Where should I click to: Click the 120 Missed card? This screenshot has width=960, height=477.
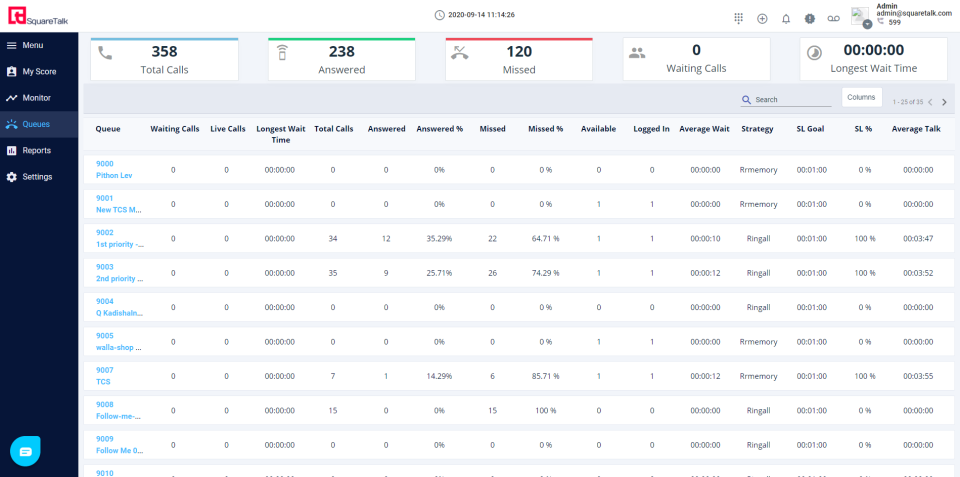click(x=519, y=59)
